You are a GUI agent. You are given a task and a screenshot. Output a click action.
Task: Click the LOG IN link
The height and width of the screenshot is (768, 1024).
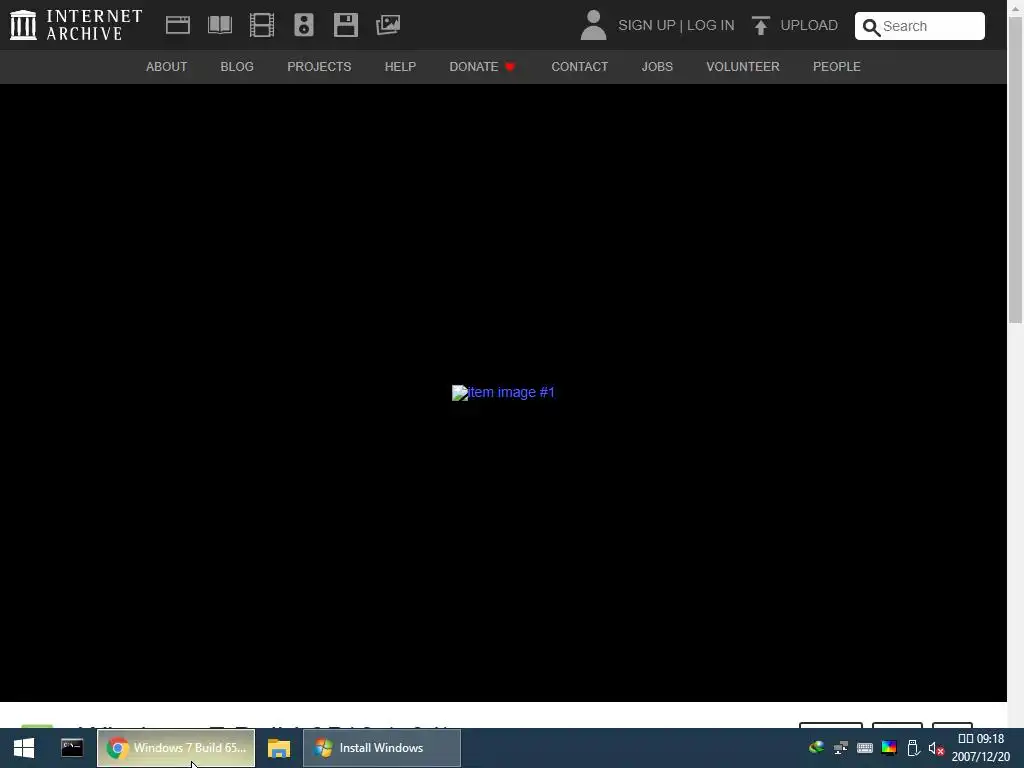point(711,25)
